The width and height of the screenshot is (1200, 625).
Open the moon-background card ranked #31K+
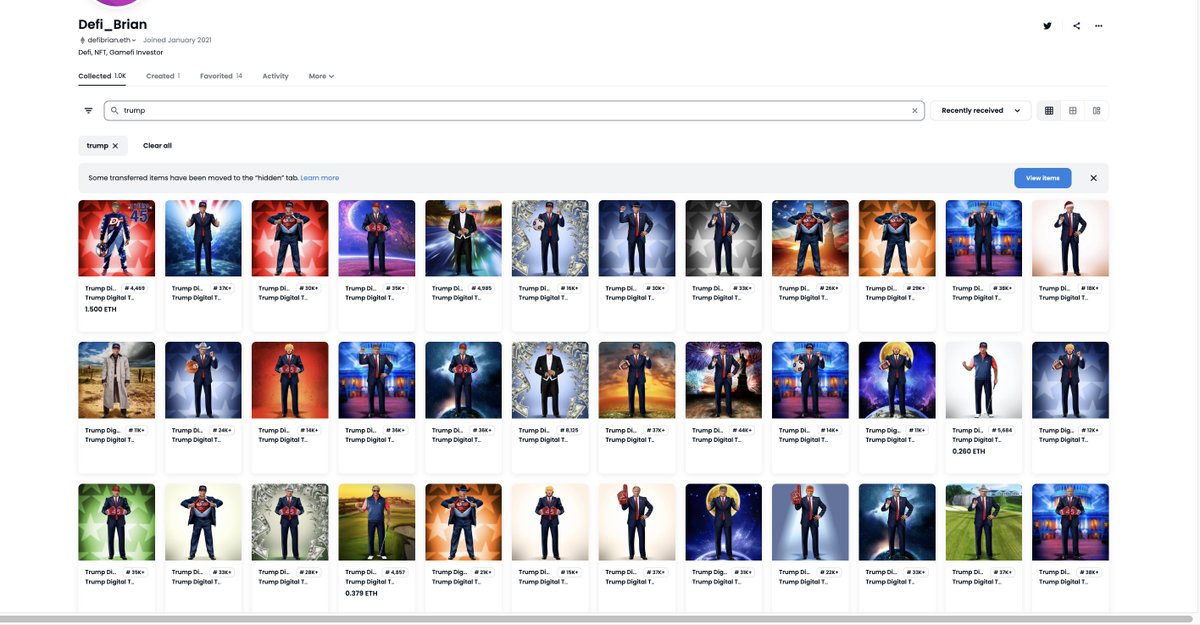point(723,547)
